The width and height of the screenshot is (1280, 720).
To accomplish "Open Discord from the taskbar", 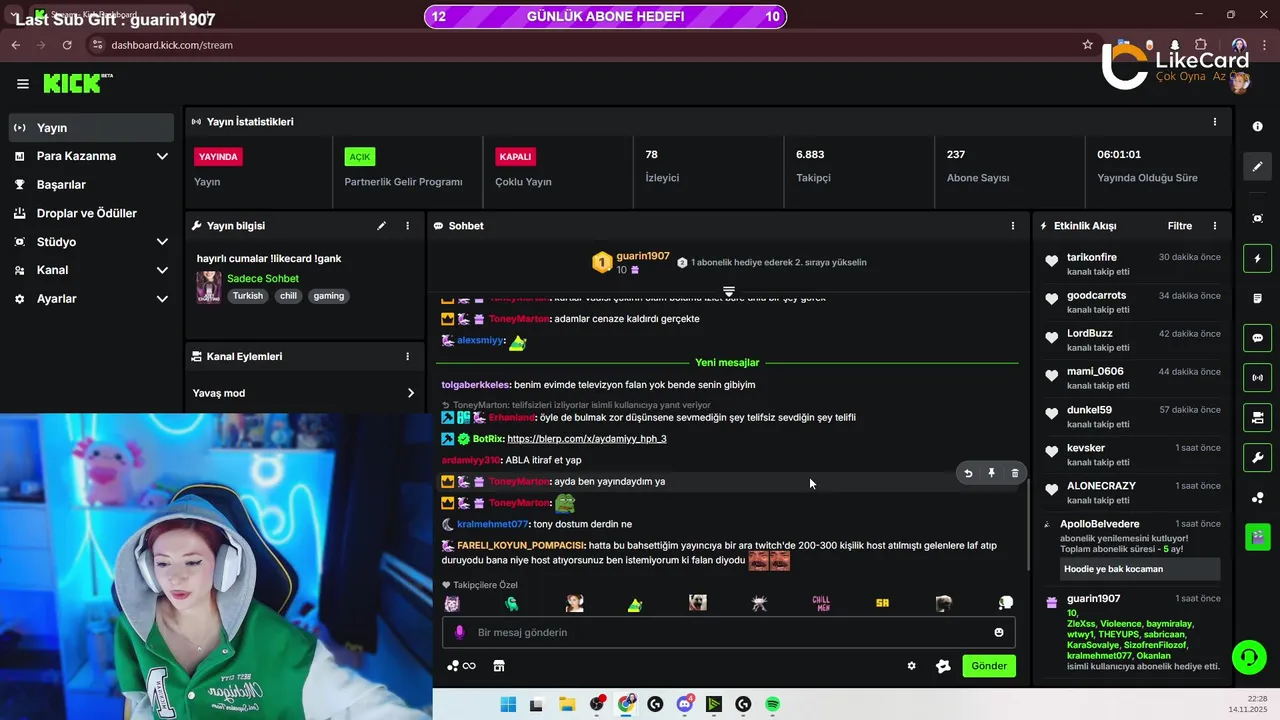I will (685, 704).
